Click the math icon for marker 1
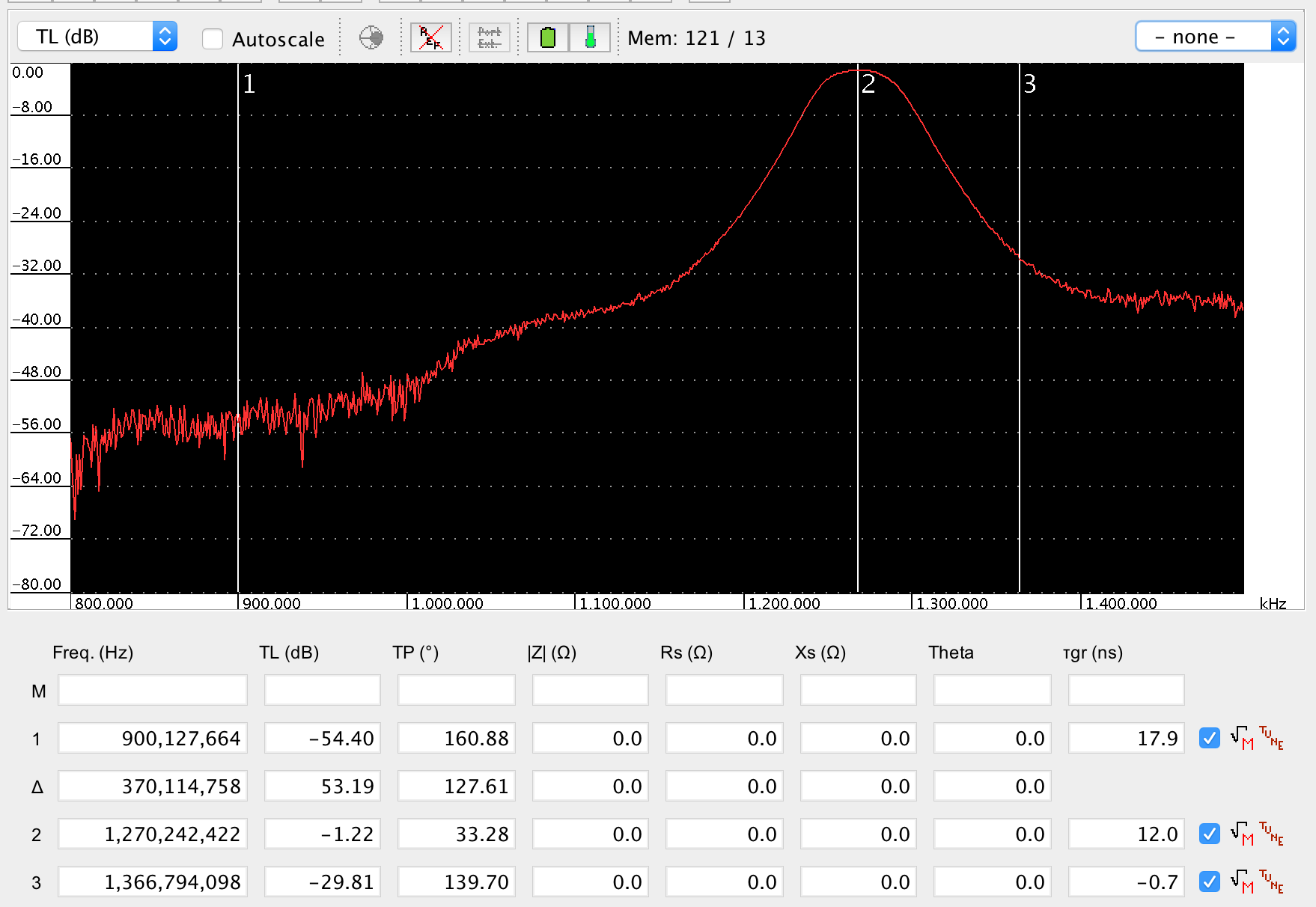The width and height of the screenshot is (1316, 907). (x=1242, y=739)
